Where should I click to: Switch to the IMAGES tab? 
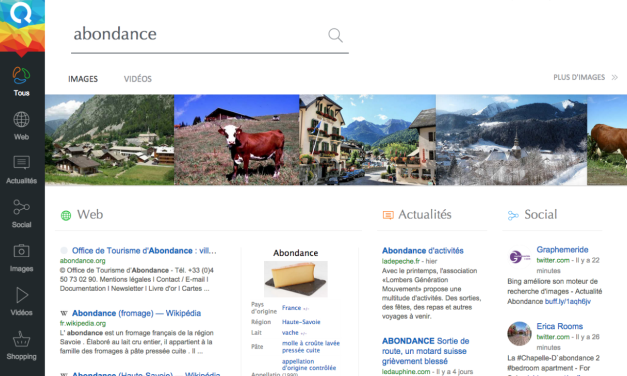pos(83,79)
